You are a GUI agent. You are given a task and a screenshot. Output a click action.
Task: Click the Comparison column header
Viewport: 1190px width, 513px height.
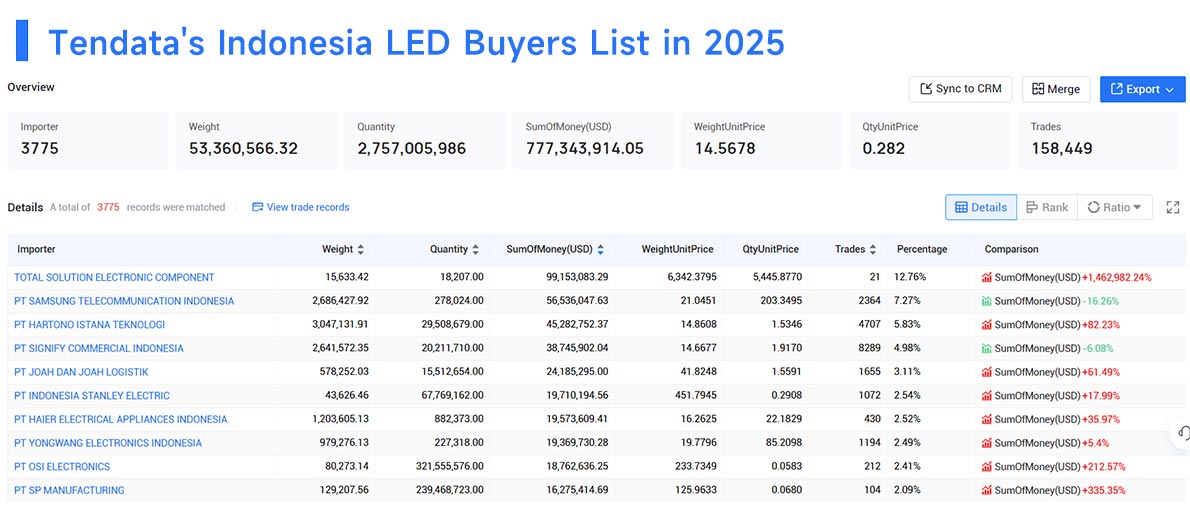click(1012, 249)
